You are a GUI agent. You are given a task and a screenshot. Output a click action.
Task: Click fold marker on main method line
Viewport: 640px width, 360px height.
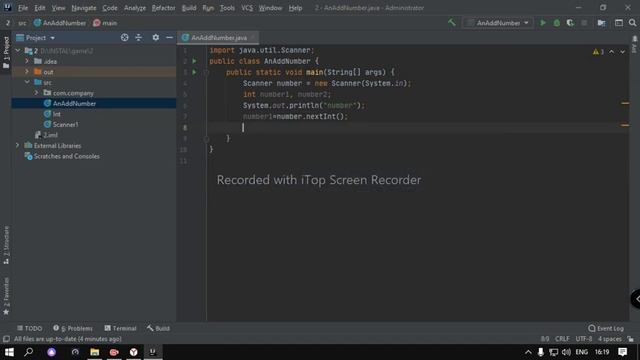(206, 73)
